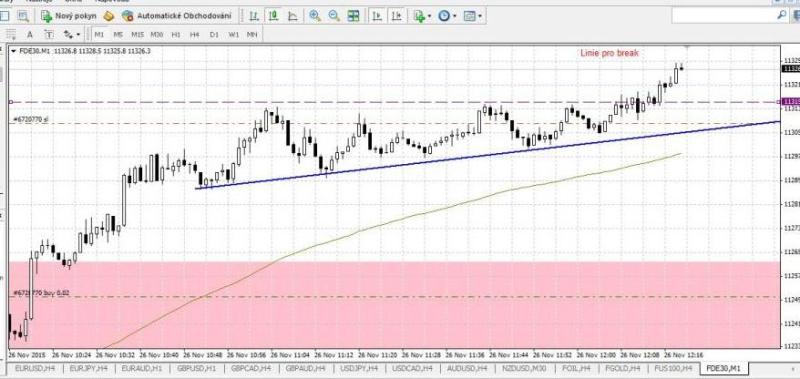The height and width of the screenshot is (379, 800).
Task: Select the blue trendline on the chart
Action: 487,155
